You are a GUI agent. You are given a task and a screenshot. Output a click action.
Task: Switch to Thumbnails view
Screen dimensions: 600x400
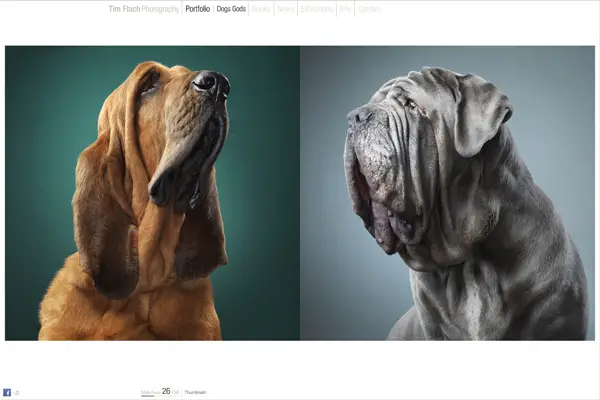[196, 392]
